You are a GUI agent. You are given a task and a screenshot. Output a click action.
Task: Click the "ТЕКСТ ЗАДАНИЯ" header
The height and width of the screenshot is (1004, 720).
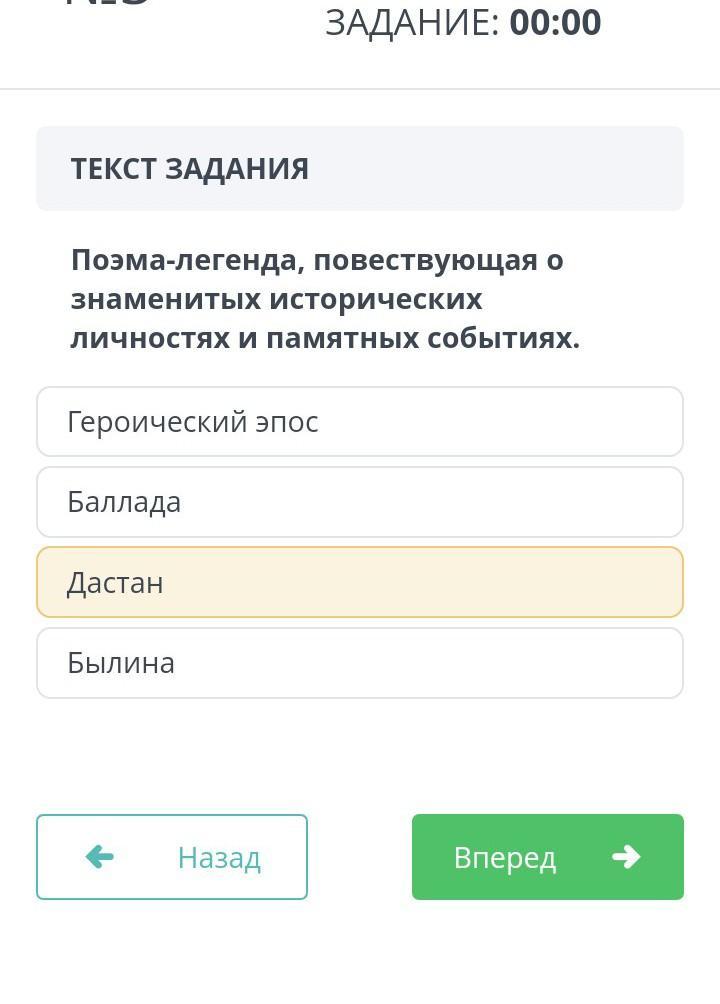pos(190,169)
